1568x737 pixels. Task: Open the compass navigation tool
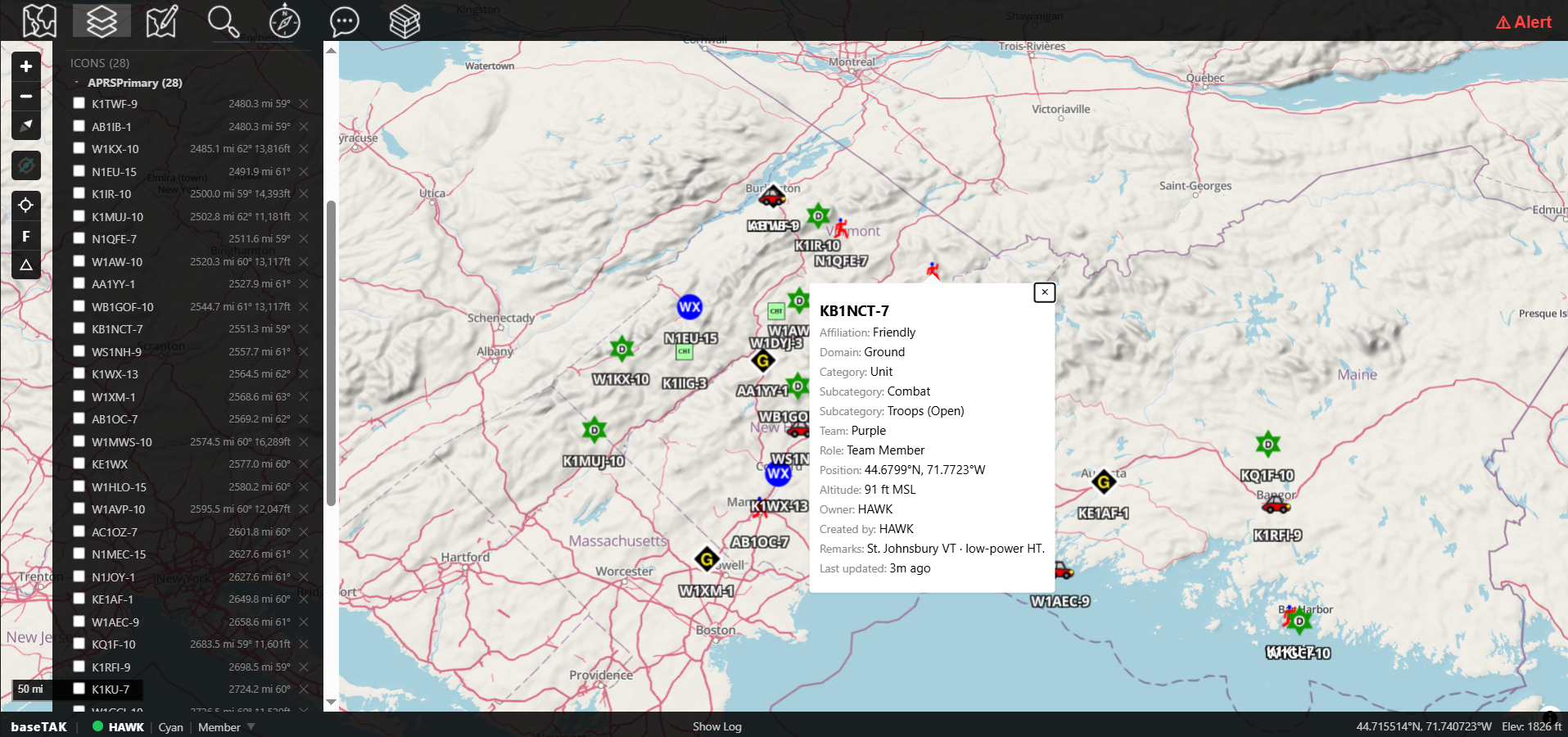point(284,20)
